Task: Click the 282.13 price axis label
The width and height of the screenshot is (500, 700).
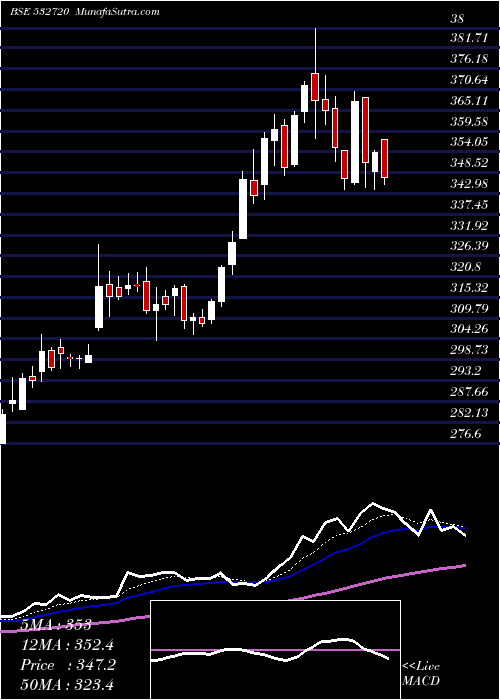Action: coord(469,413)
